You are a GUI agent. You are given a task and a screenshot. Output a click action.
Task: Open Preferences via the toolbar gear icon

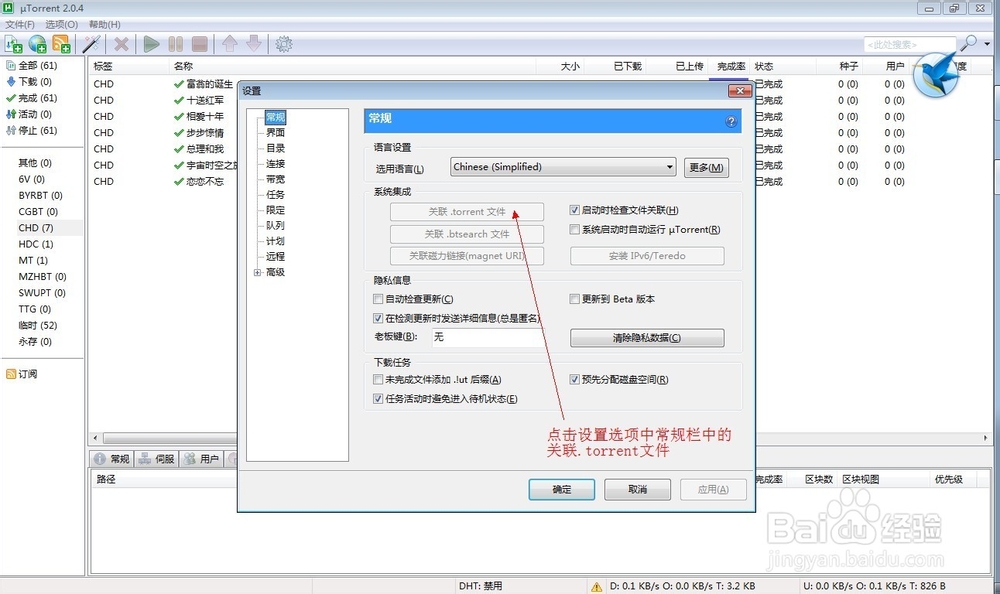[x=284, y=44]
